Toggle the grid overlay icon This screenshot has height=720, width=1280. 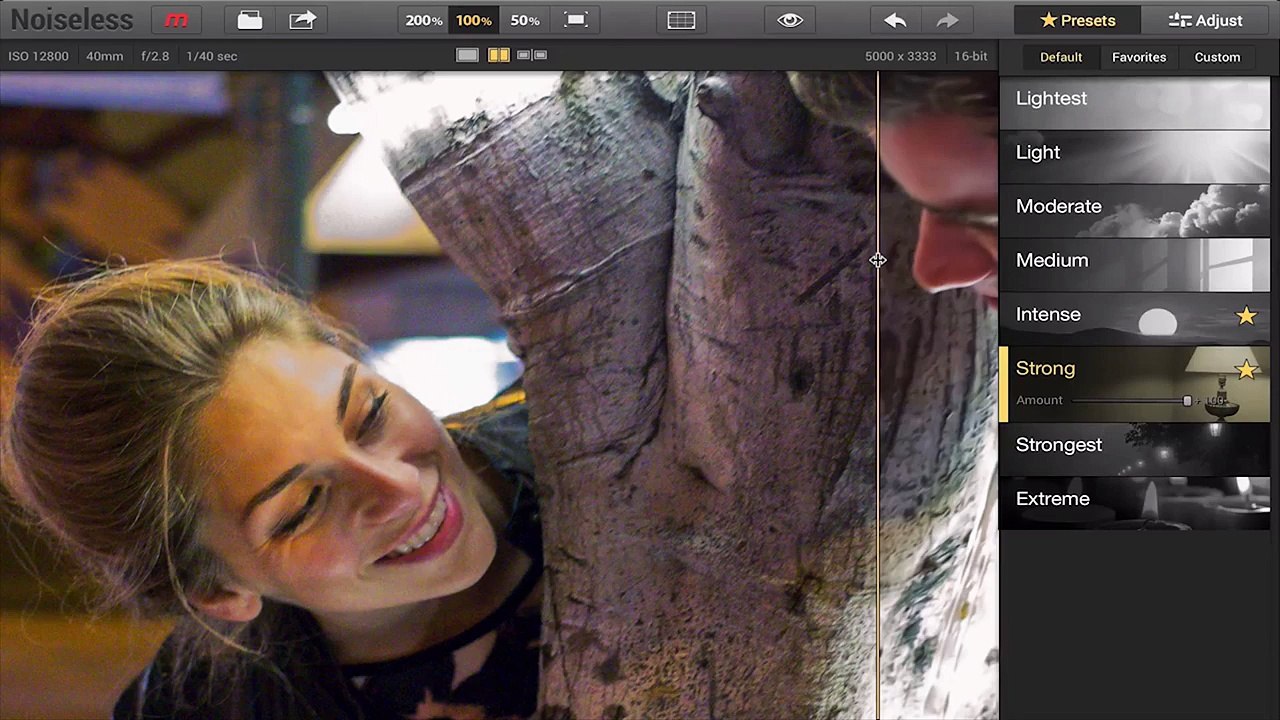(681, 20)
